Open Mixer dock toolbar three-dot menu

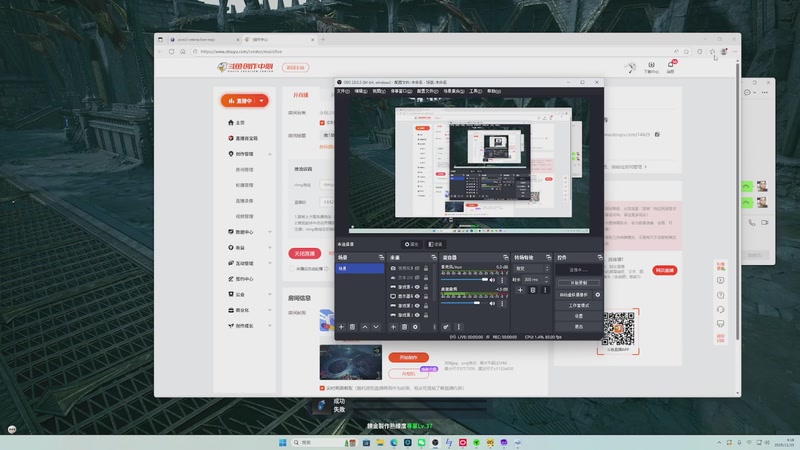click(x=458, y=327)
